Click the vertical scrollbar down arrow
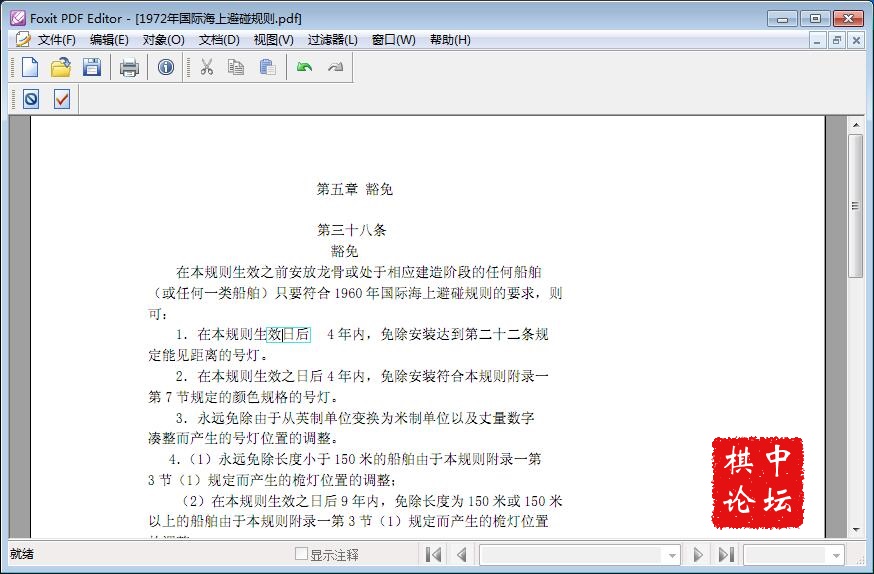This screenshot has height=574, width=874. (856, 530)
